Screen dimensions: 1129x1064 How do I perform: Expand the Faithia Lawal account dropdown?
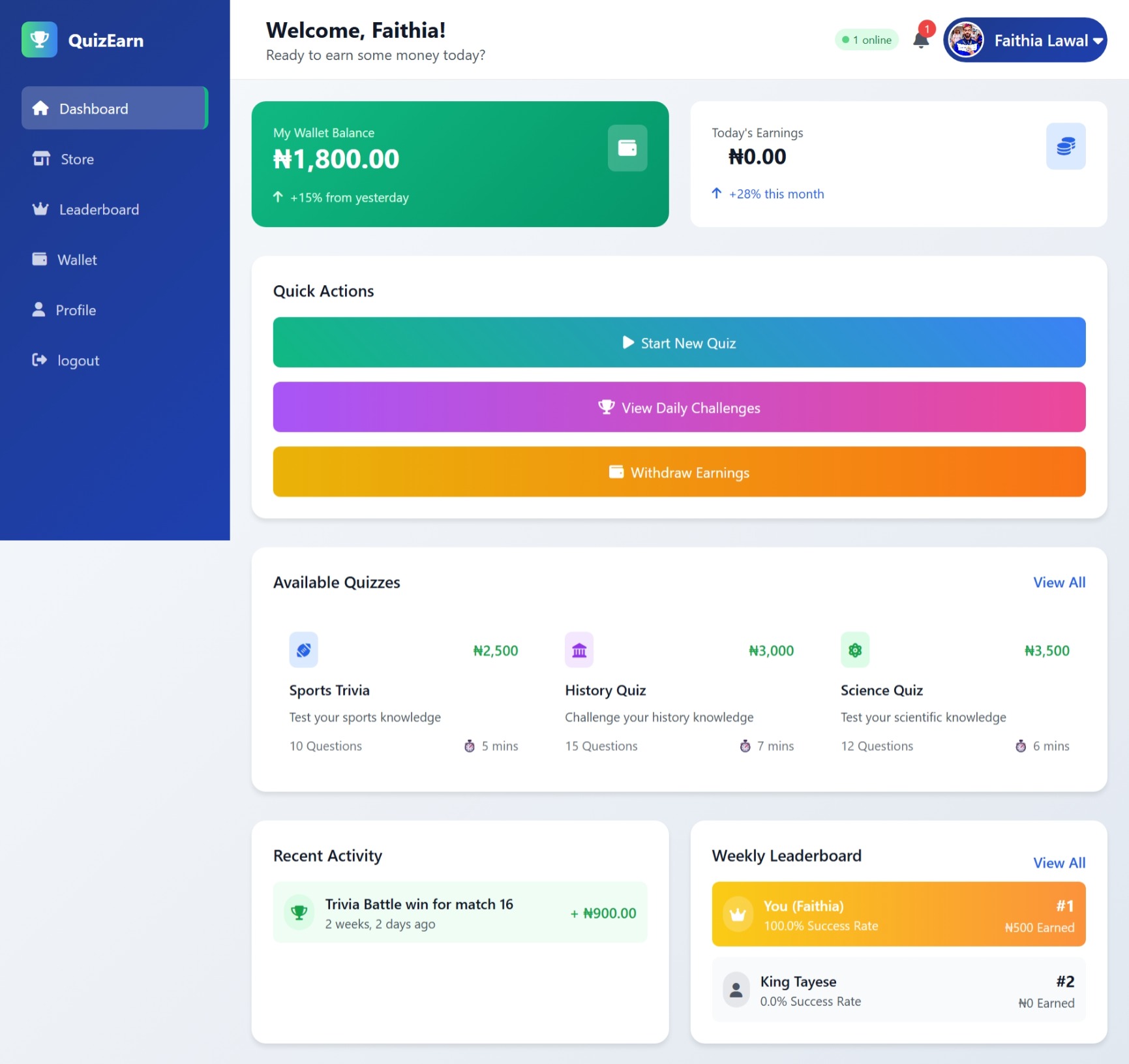(1098, 40)
